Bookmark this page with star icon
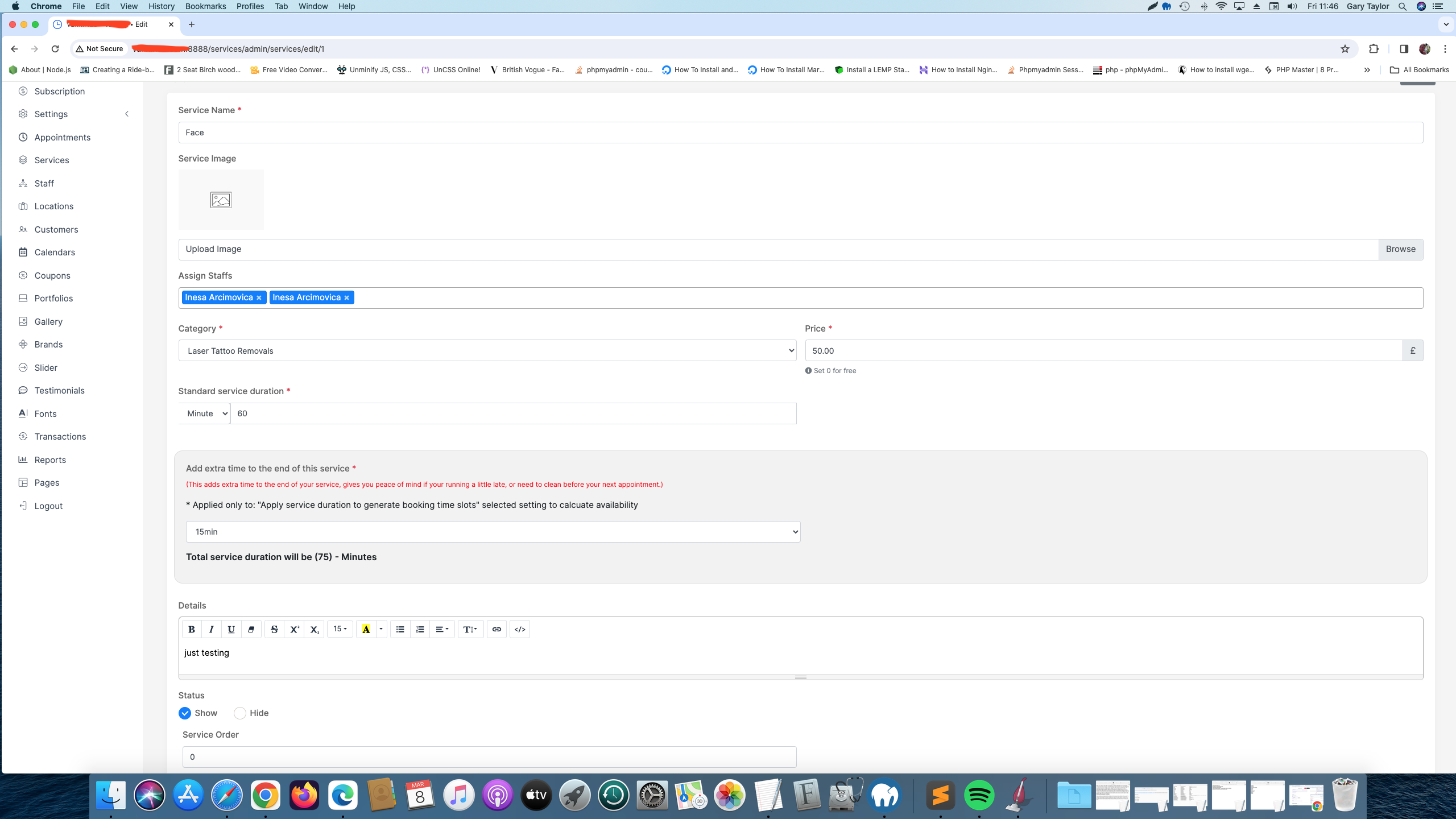 [1345, 49]
